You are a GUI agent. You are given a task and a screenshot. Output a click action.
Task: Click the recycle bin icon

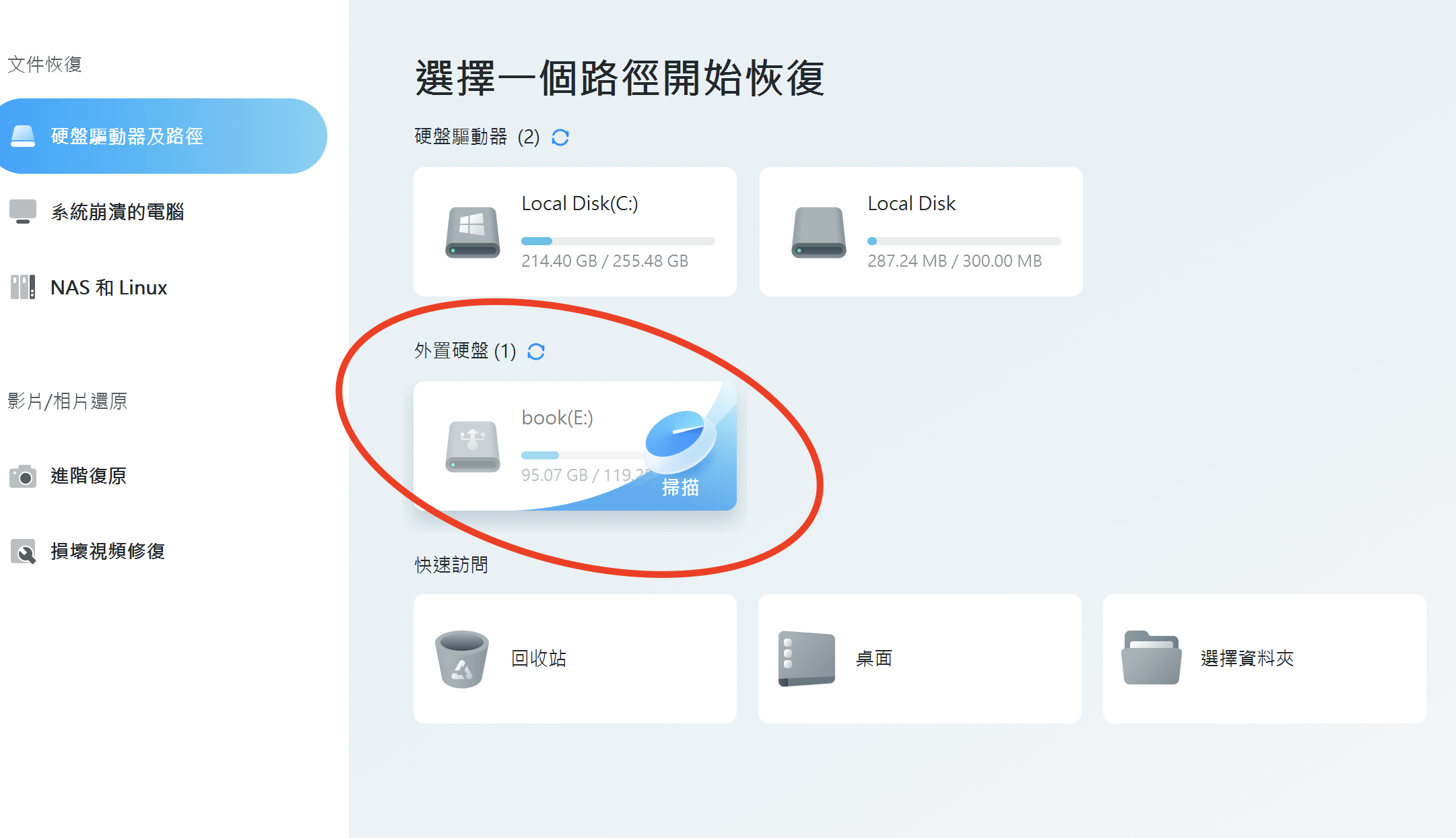click(x=461, y=658)
